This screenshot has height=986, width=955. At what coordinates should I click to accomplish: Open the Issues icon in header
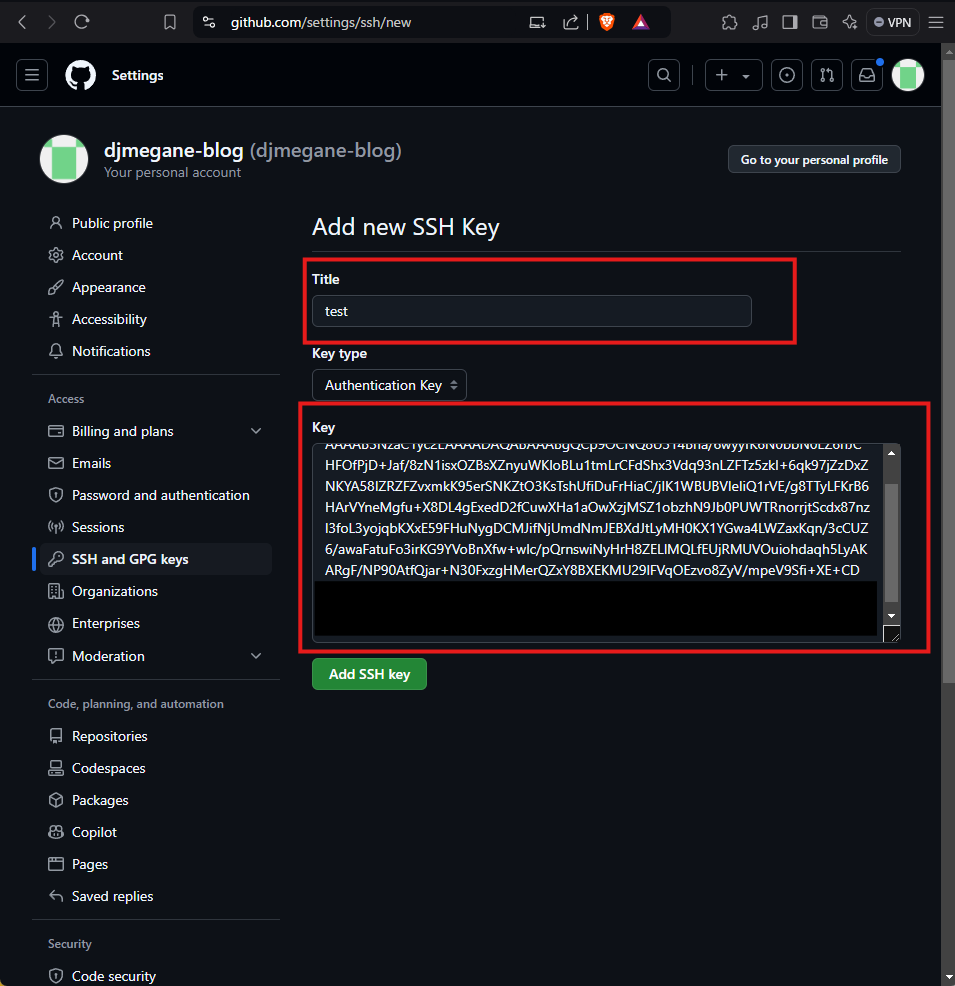coord(788,75)
